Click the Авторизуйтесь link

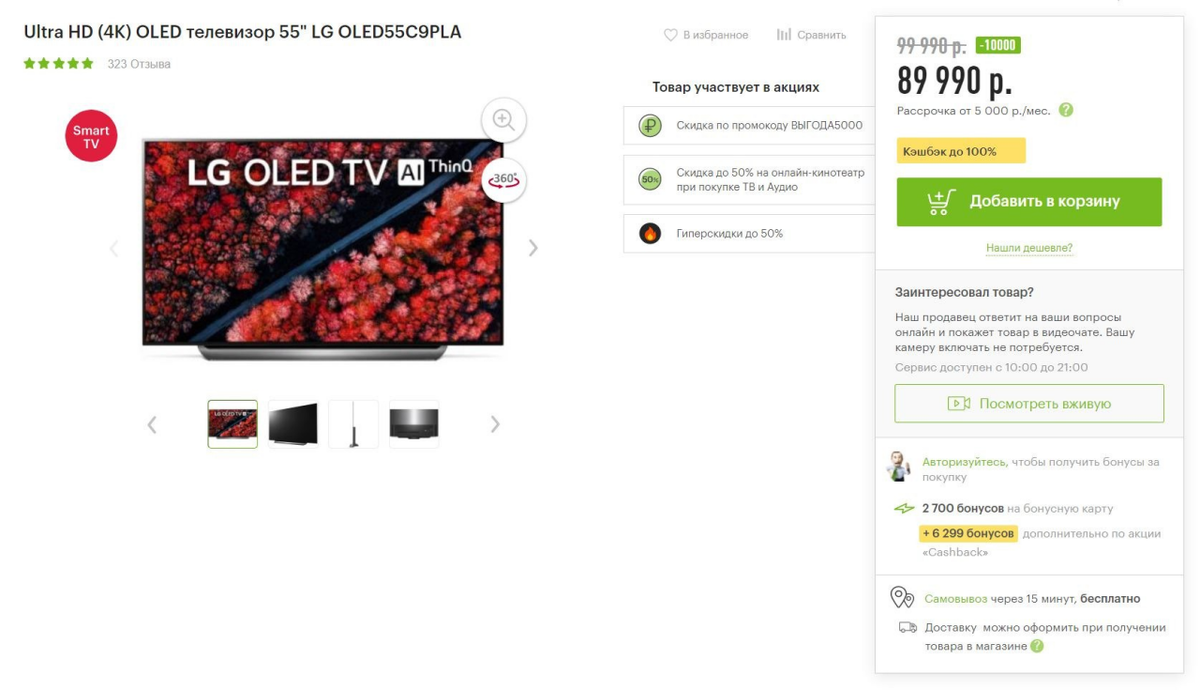[x=964, y=462]
